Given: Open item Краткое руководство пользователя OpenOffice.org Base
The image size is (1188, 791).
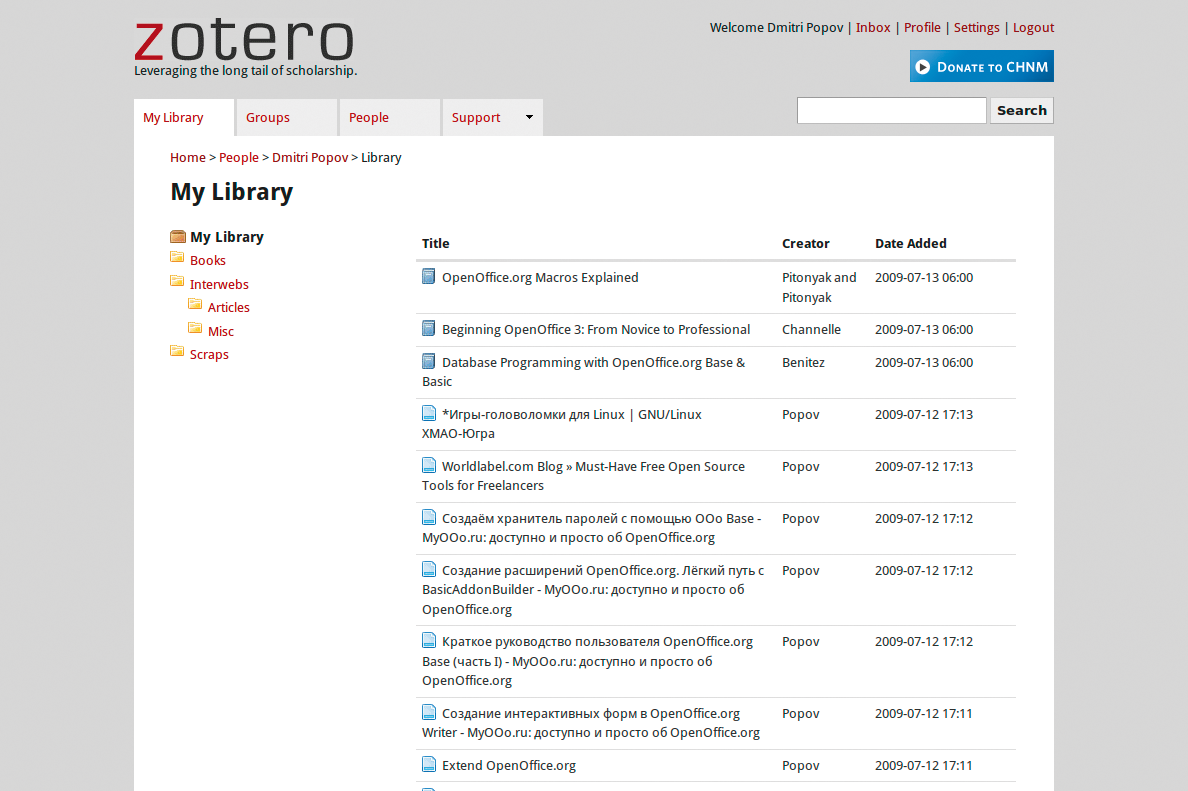Looking at the screenshot, I should point(587,661).
